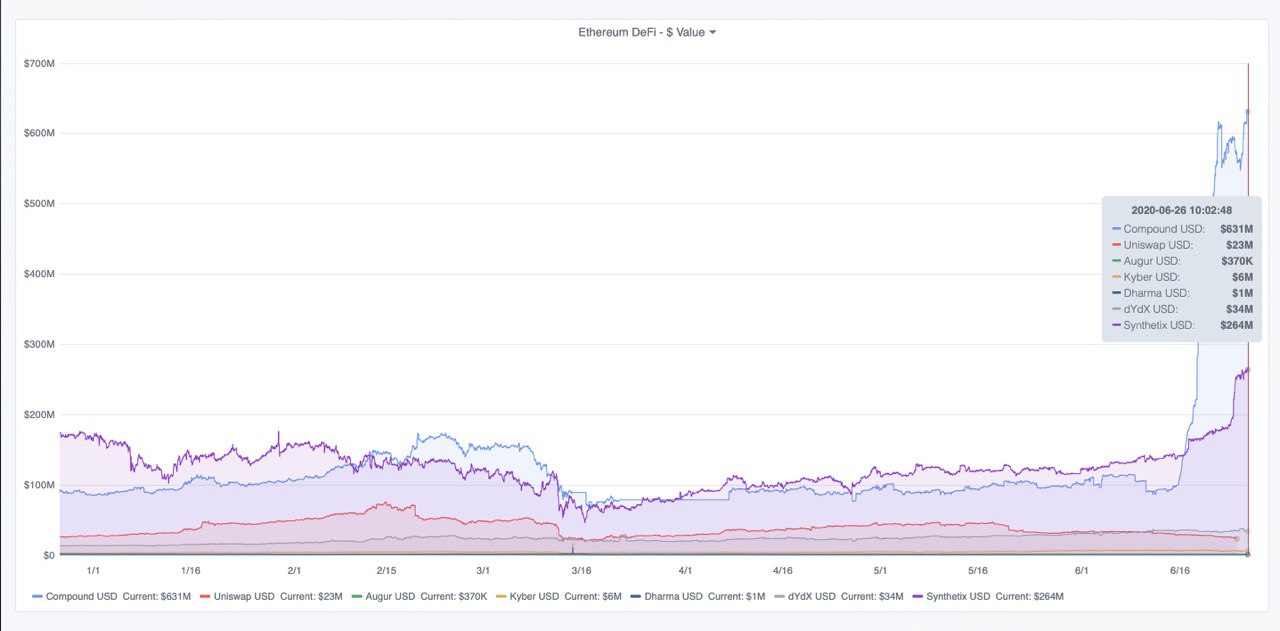Click the 2/15 date label on the x-axis
The width and height of the screenshot is (1280, 631).
(x=386, y=570)
